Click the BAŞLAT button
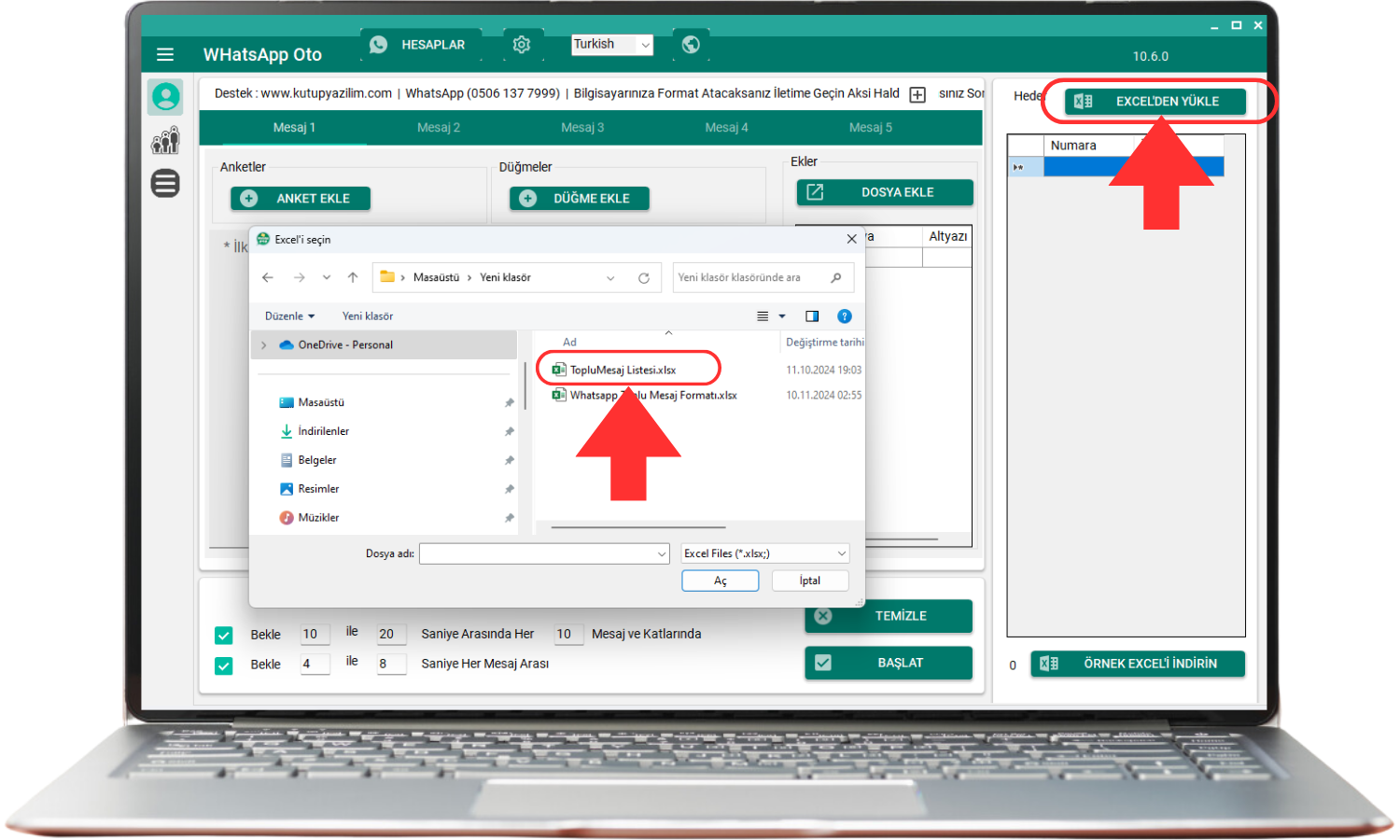The width and height of the screenshot is (1400, 840). 889,663
